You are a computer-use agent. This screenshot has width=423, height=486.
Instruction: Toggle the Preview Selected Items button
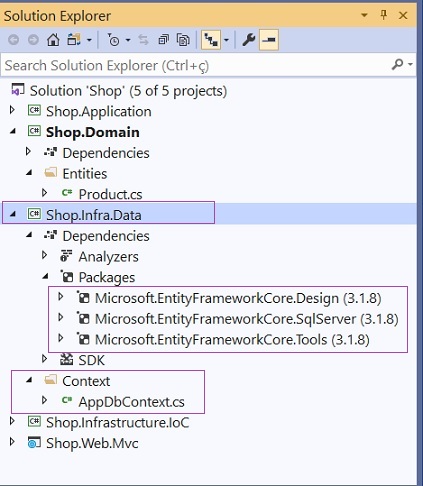click(269, 40)
